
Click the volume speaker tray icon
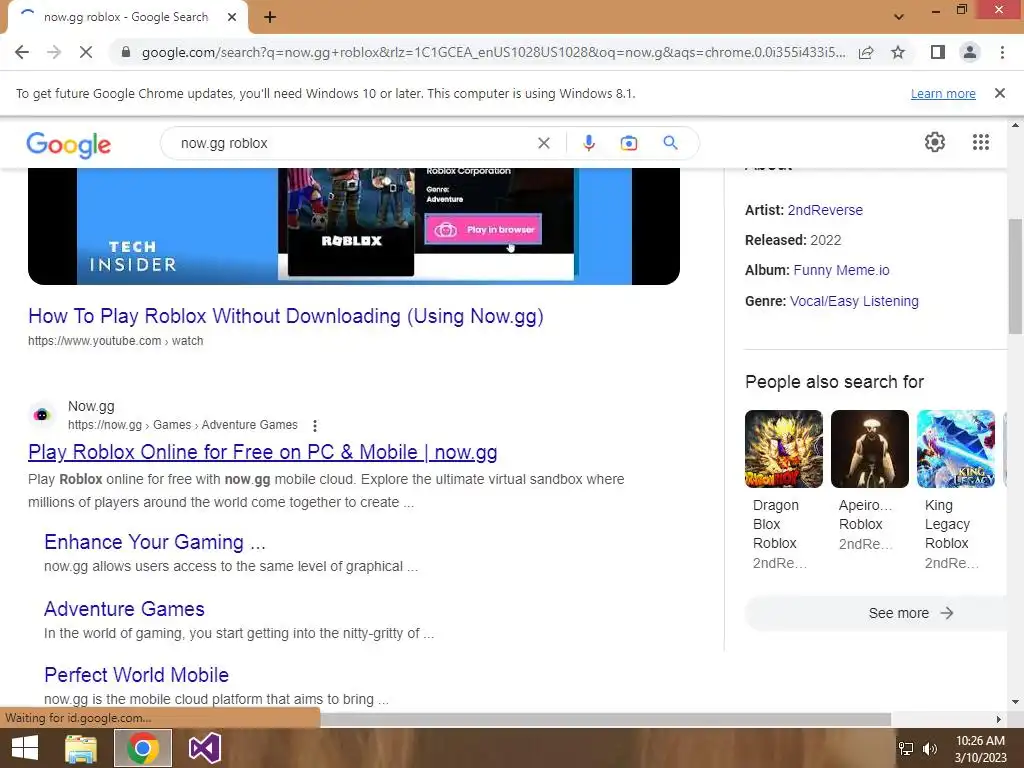[930, 749]
